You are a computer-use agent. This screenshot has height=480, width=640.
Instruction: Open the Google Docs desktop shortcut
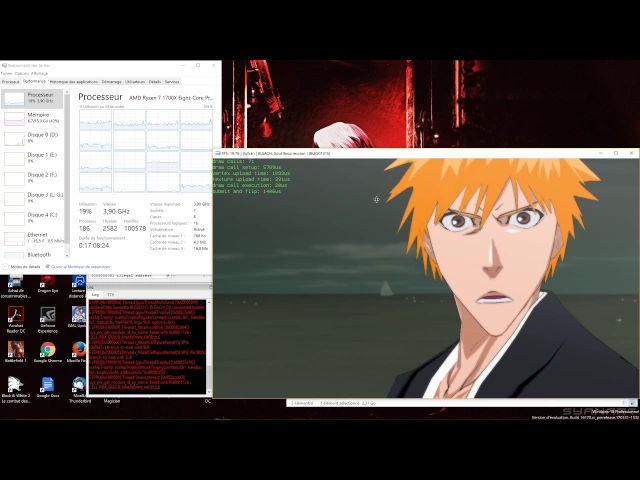tap(48, 387)
